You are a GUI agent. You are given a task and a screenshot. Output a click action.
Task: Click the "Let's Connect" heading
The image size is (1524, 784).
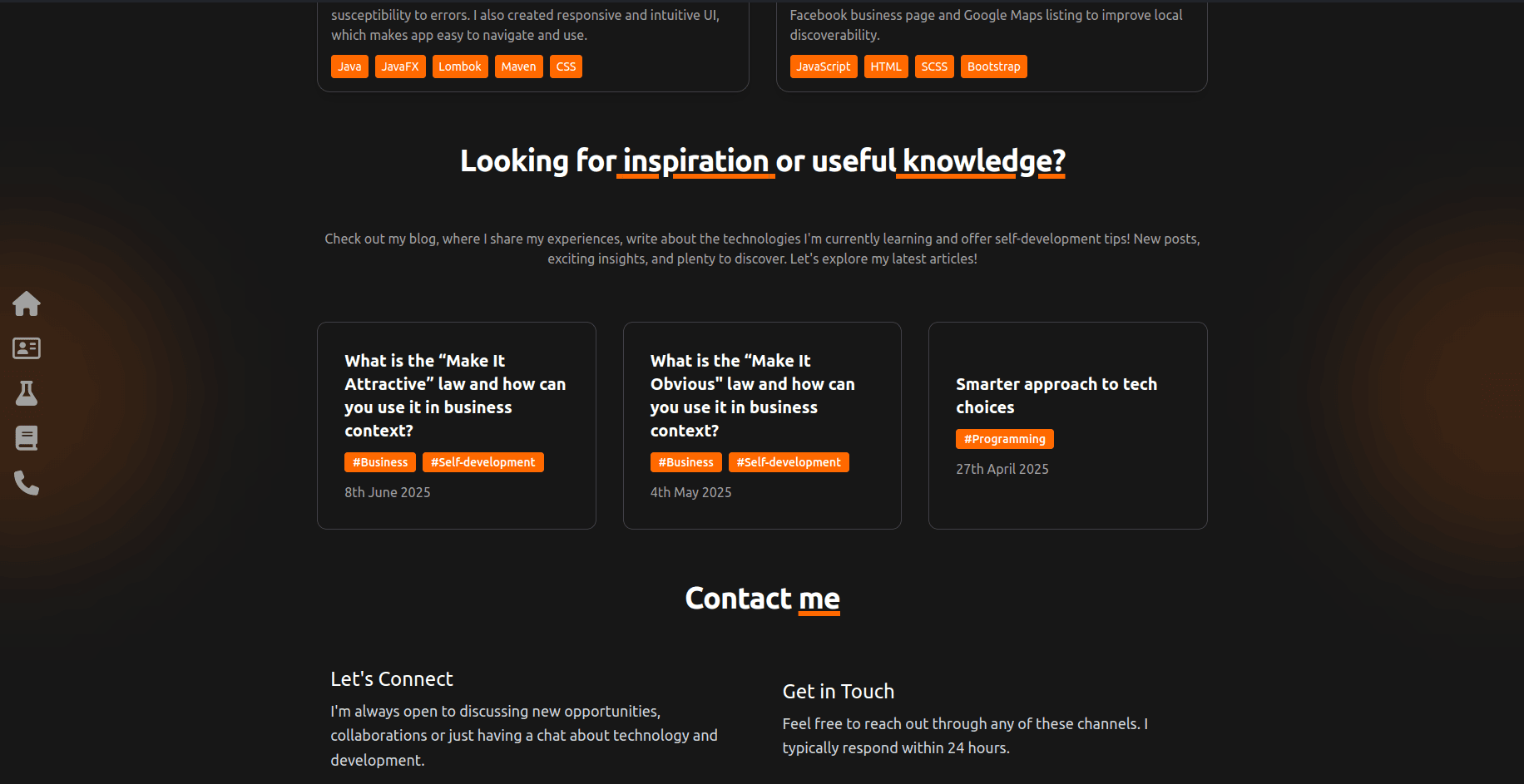click(x=392, y=679)
